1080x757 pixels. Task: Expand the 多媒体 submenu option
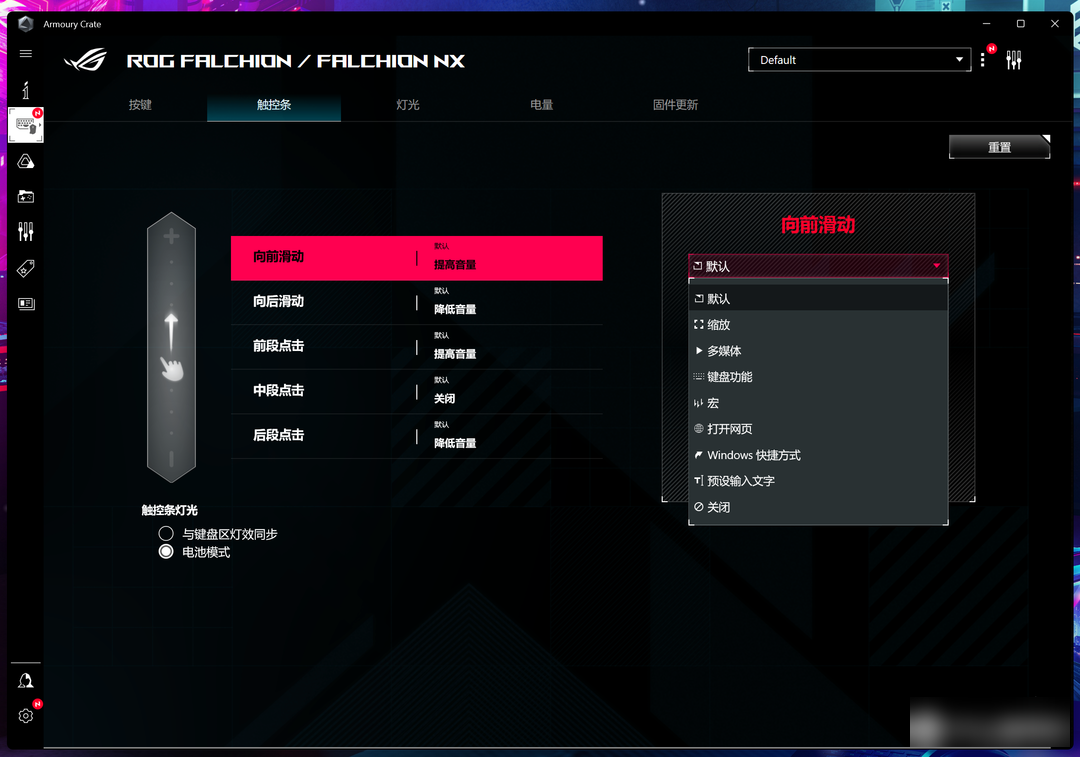818,351
